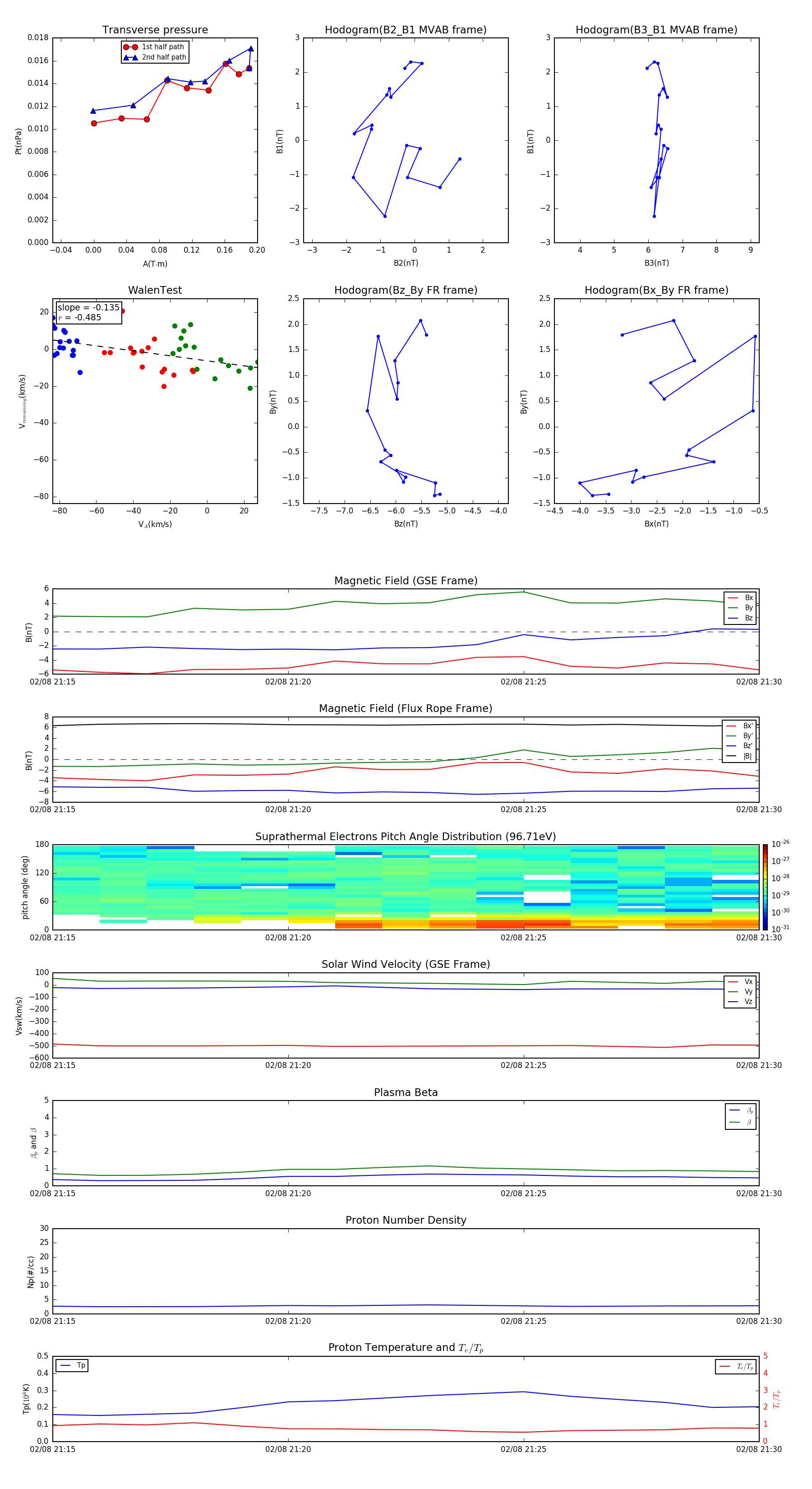Click the 'Pt(nPa)' y-axis label
812x1489 pixels.
coord(18,140)
